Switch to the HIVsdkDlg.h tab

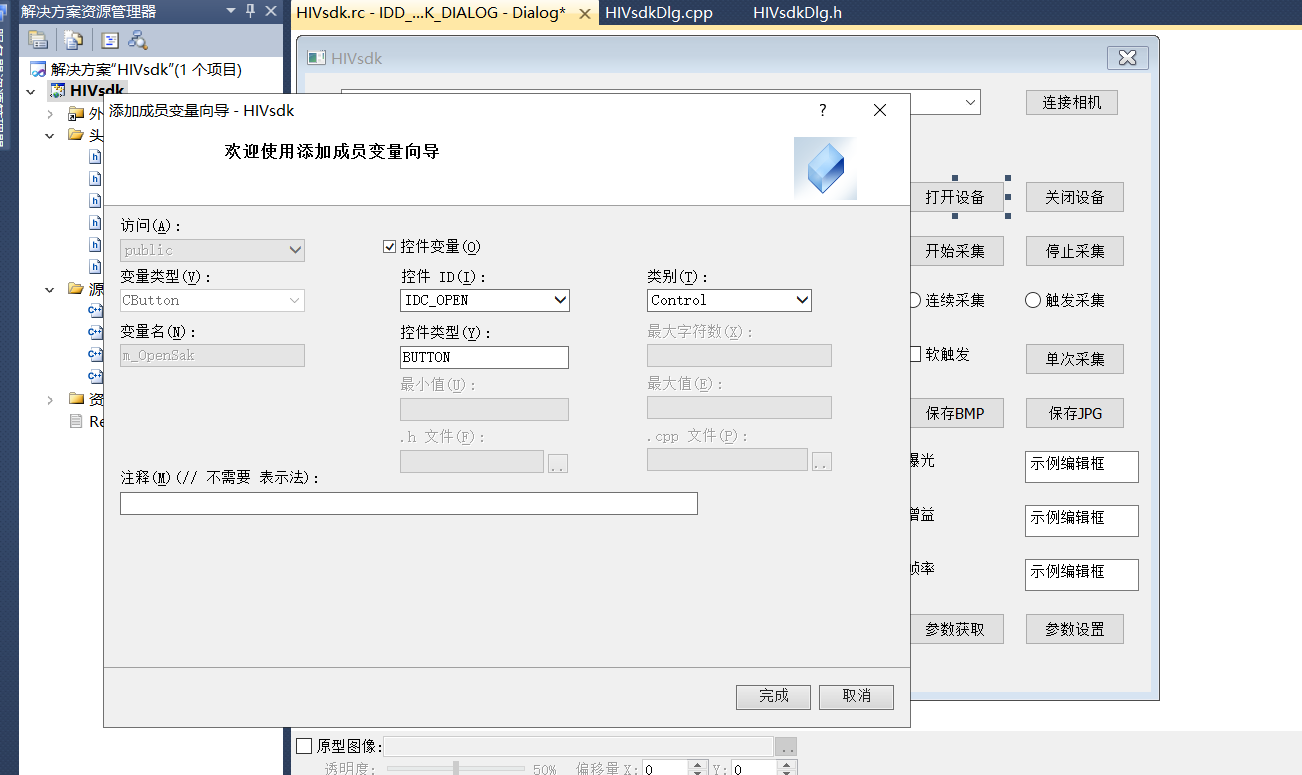pos(797,13)
